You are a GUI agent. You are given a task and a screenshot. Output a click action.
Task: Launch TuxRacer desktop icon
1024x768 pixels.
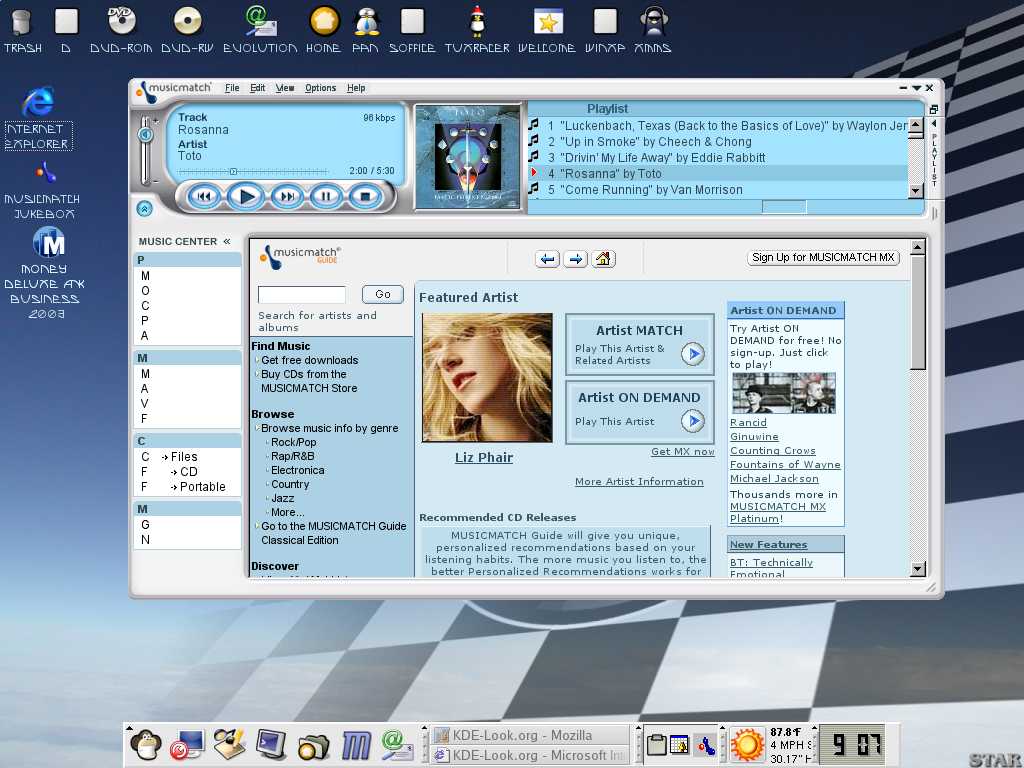click(x=477, y=29)
